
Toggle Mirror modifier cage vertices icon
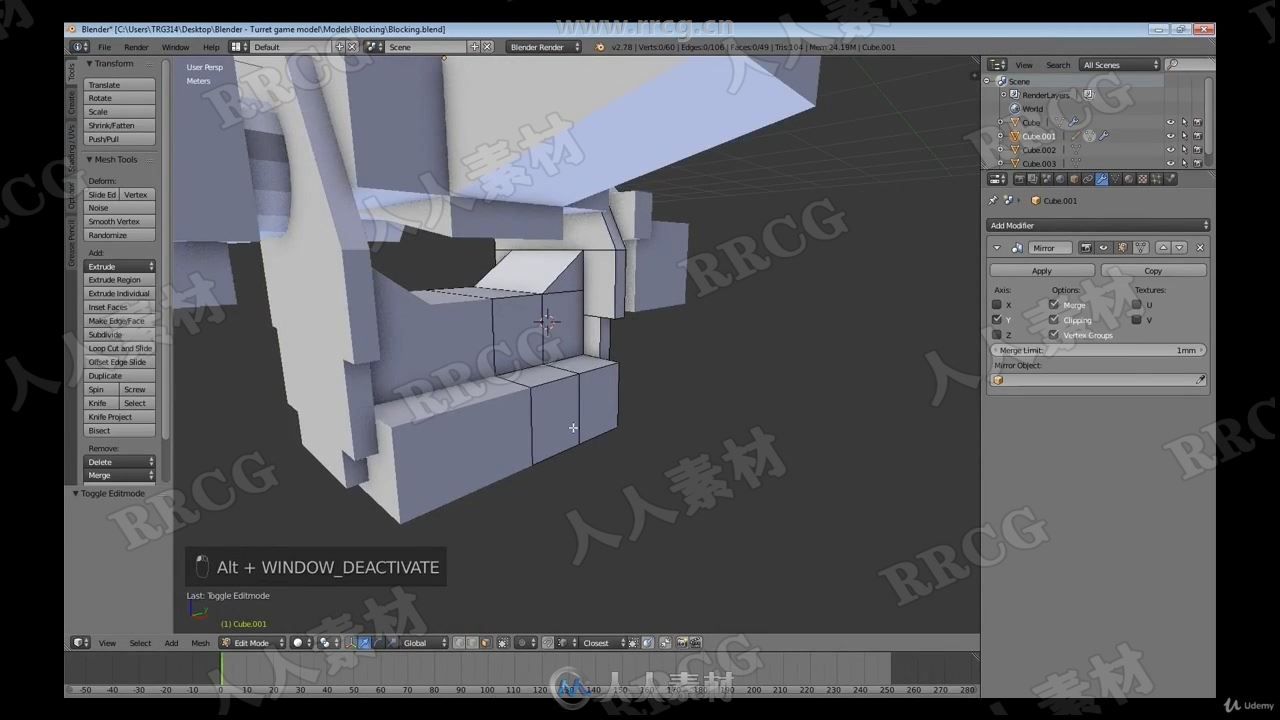click(1141, 248)
